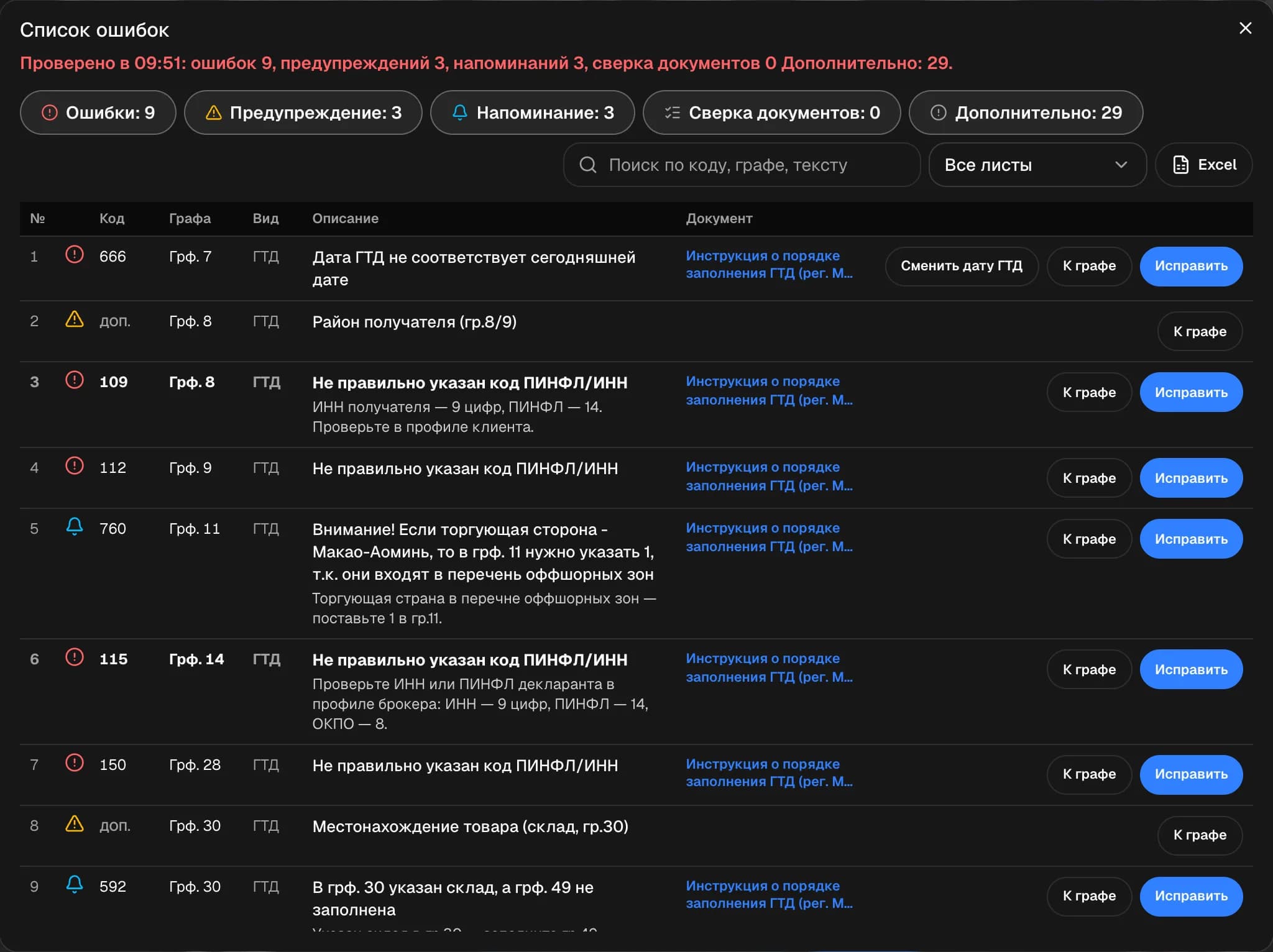Open instruction link for code 109
This screenshot has width=1273, height=952.
769,390
